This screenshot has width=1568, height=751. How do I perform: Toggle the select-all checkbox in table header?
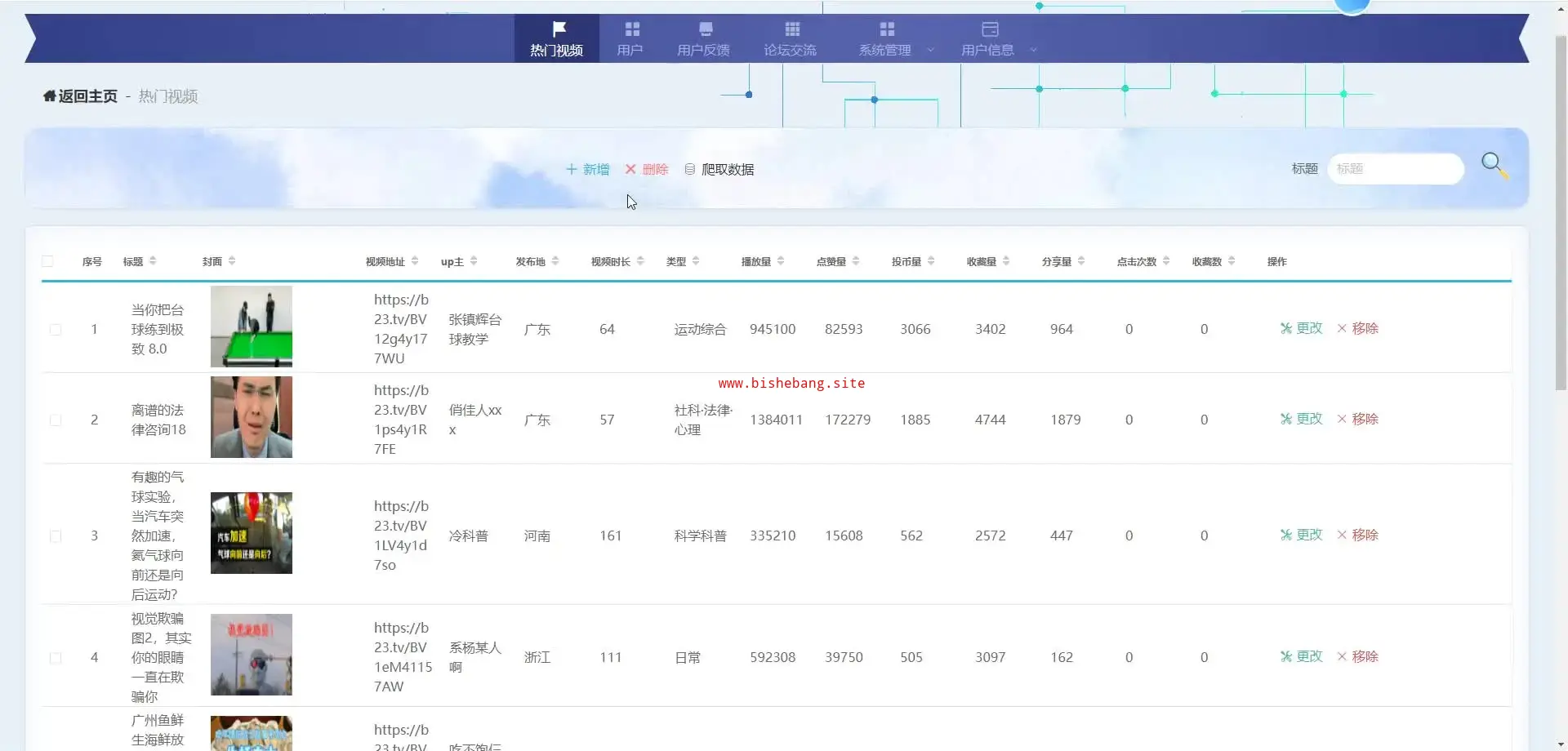coord(47,261)
